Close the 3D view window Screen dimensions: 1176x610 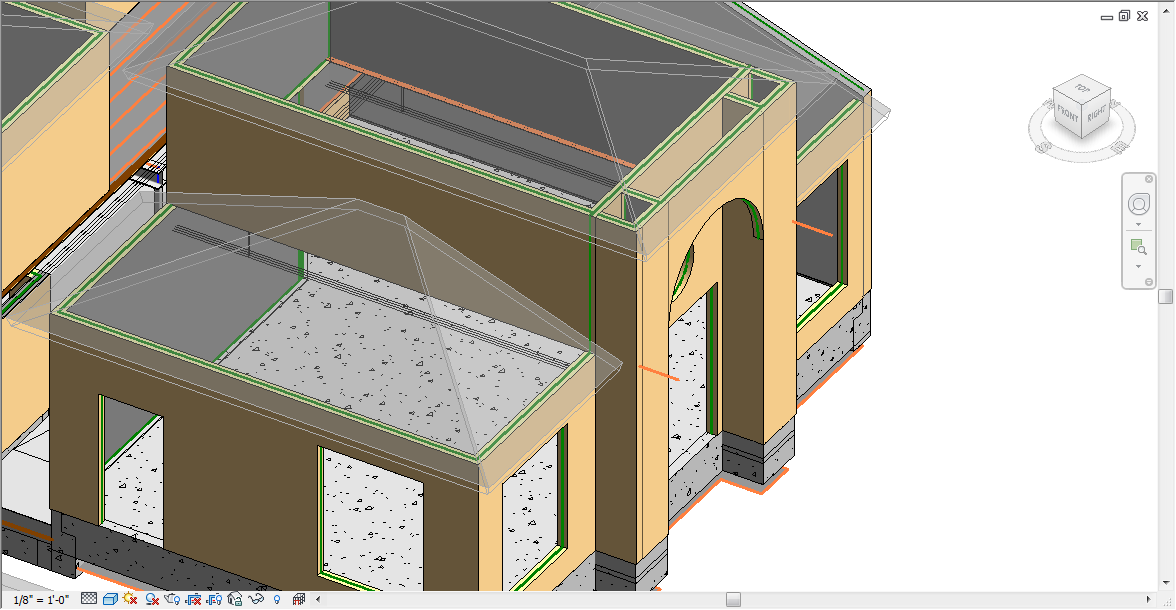click(1142, 16)
